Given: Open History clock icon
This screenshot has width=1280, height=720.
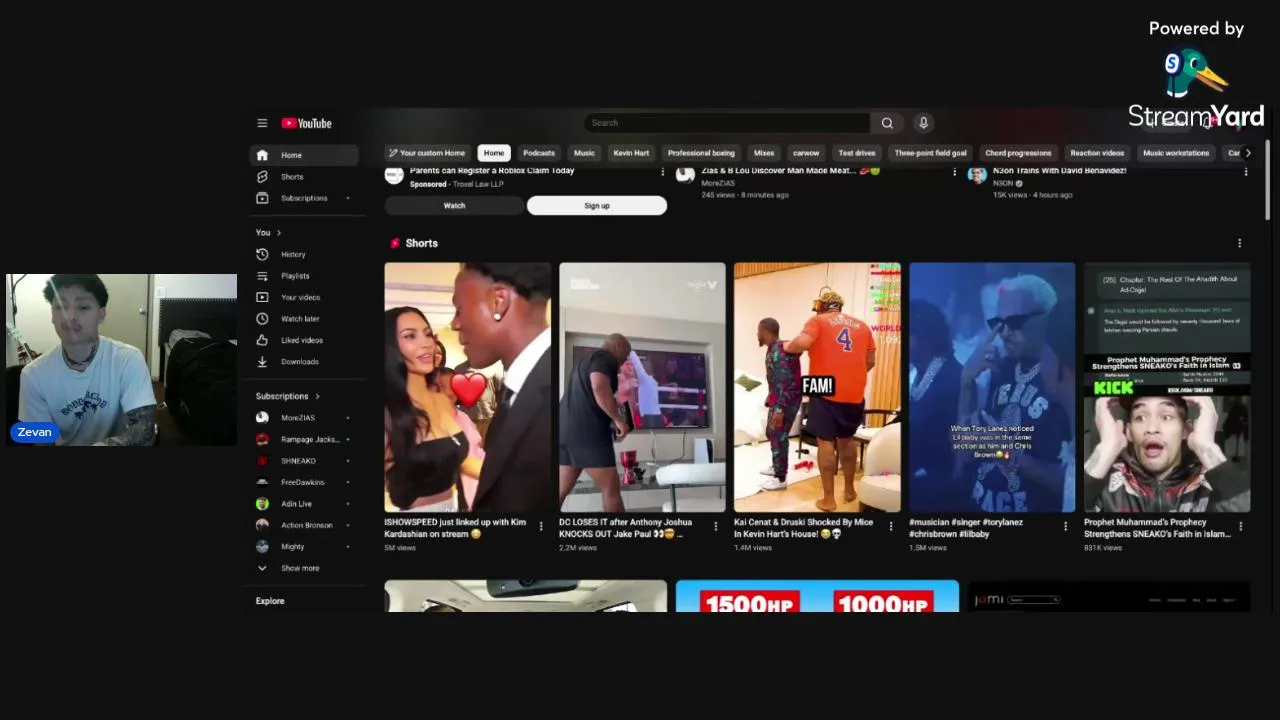Looking at the screenshot, I should 262,254.
